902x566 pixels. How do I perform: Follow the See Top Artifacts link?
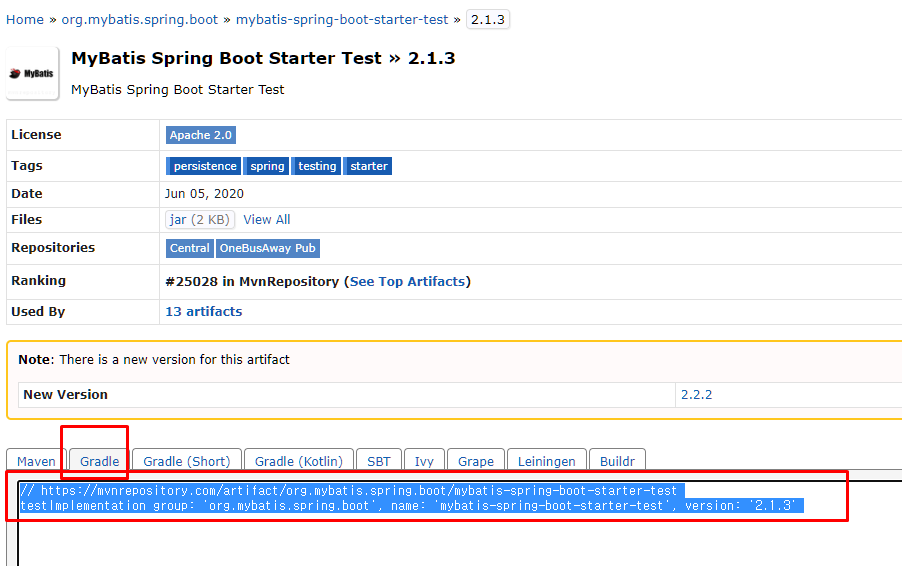[x=407, y=282]
